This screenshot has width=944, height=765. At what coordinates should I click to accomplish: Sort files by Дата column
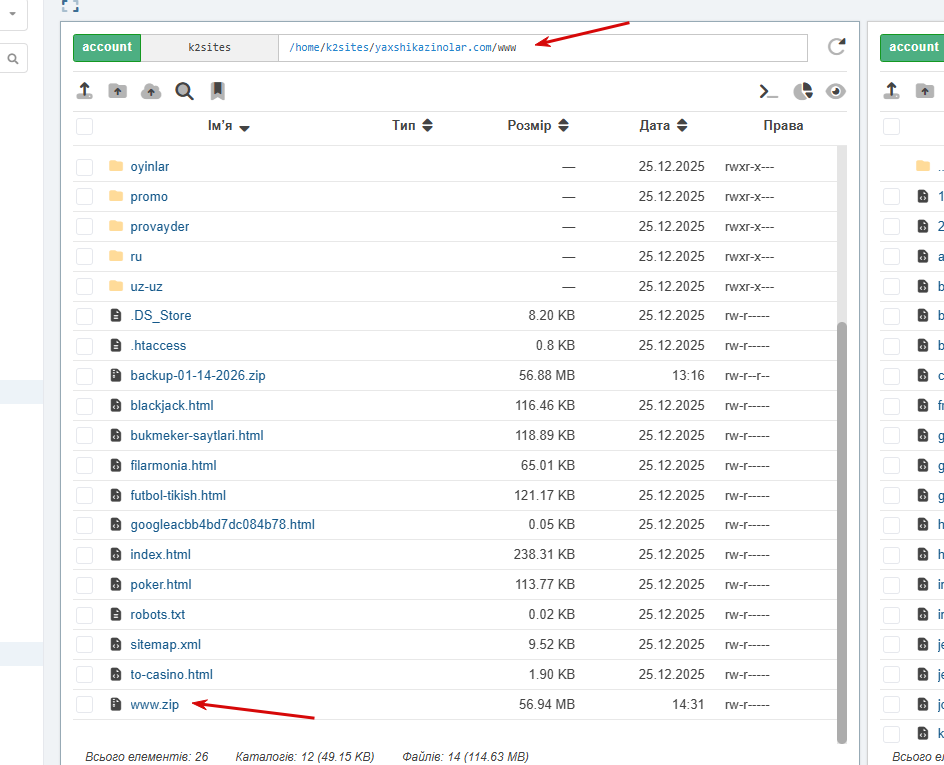pos(663,125)
